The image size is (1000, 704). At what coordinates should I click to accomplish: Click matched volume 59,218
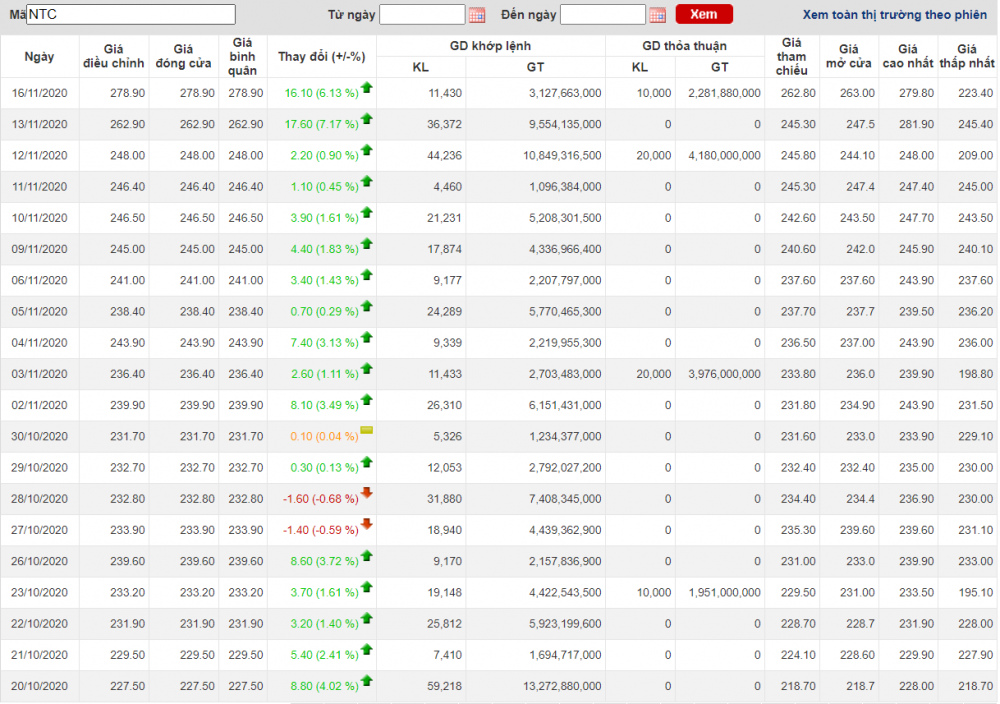(x=445, y=687)
